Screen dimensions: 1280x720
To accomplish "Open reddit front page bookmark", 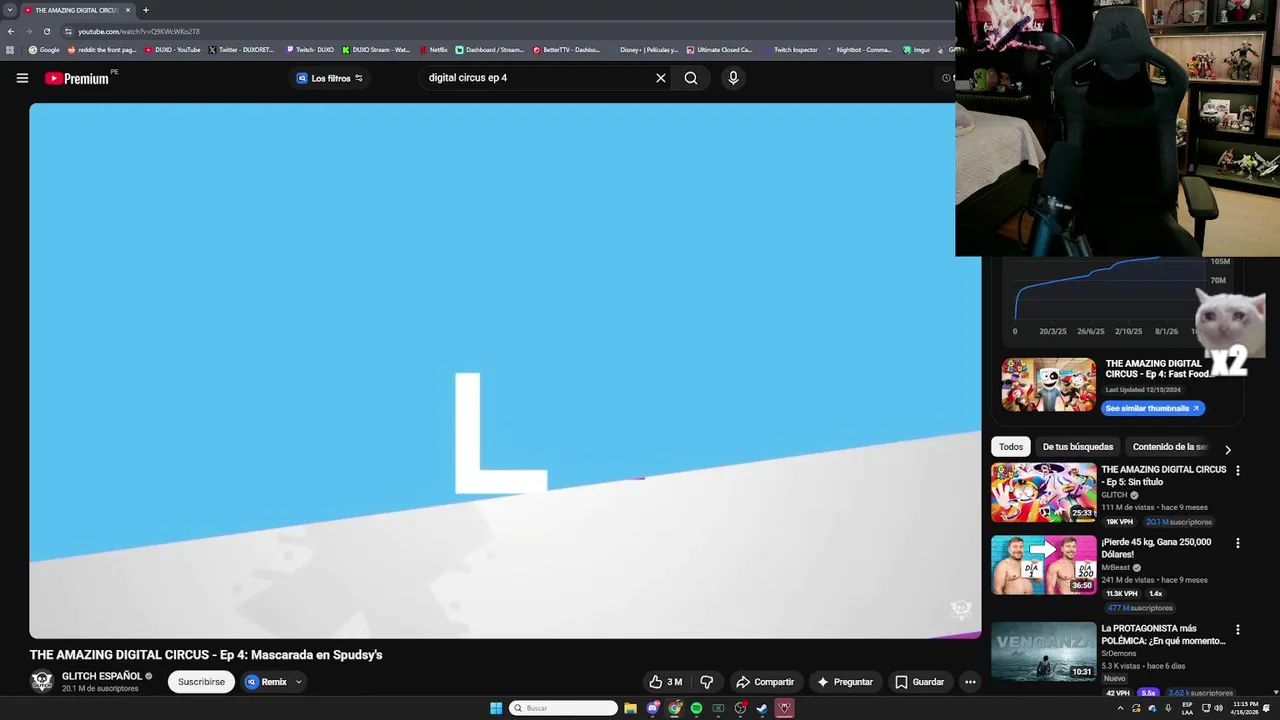I will (102, 50).
